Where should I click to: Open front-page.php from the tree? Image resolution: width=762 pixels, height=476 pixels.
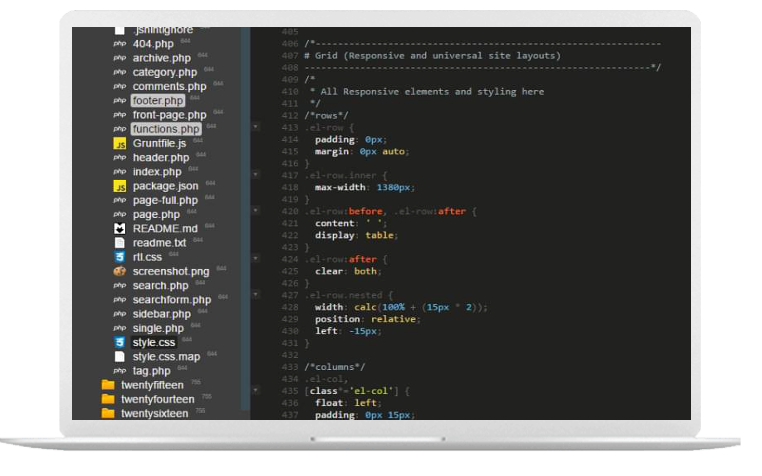tap(170, 115)
